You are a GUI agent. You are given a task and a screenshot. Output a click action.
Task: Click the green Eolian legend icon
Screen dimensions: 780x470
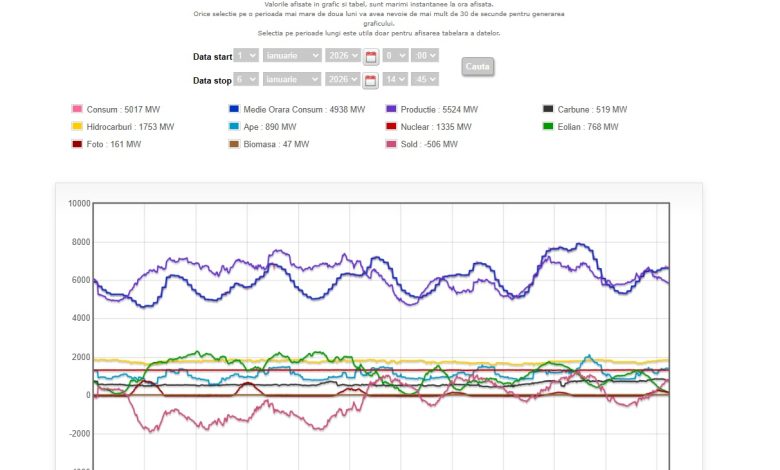tap(548, 127)
